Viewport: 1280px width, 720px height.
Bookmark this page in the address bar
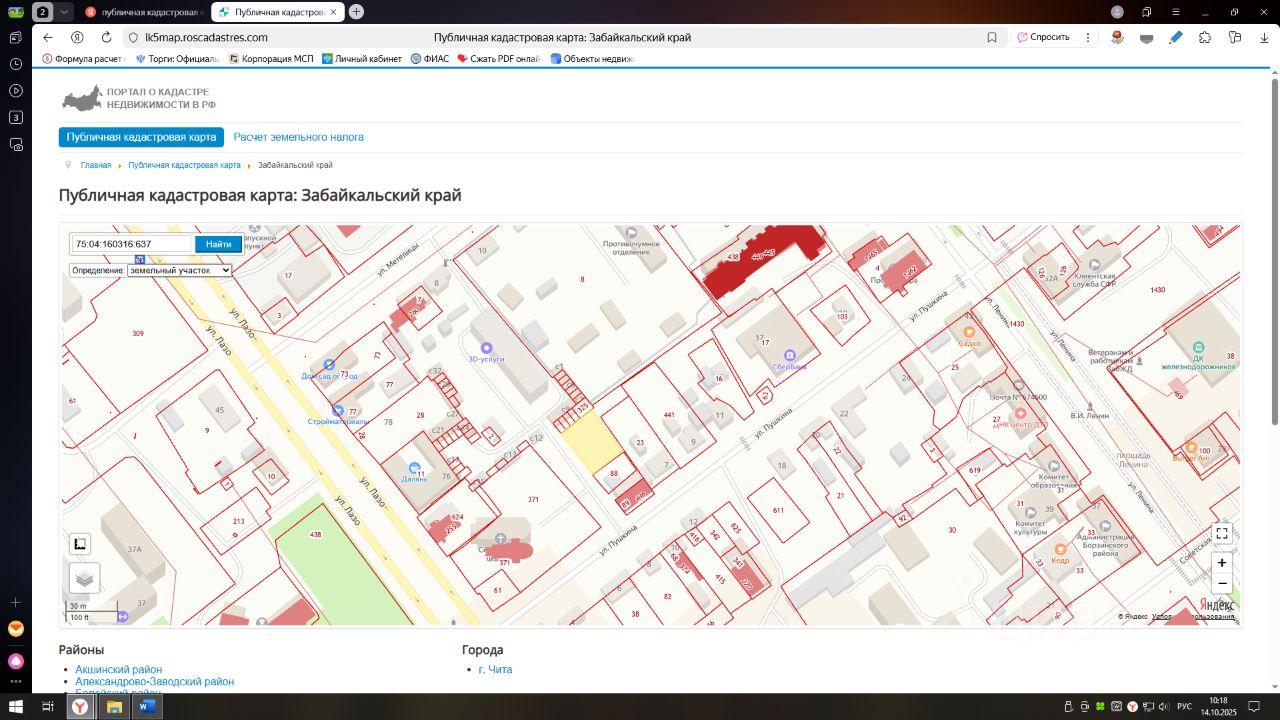pyautogui.click(x=992, y=37)
